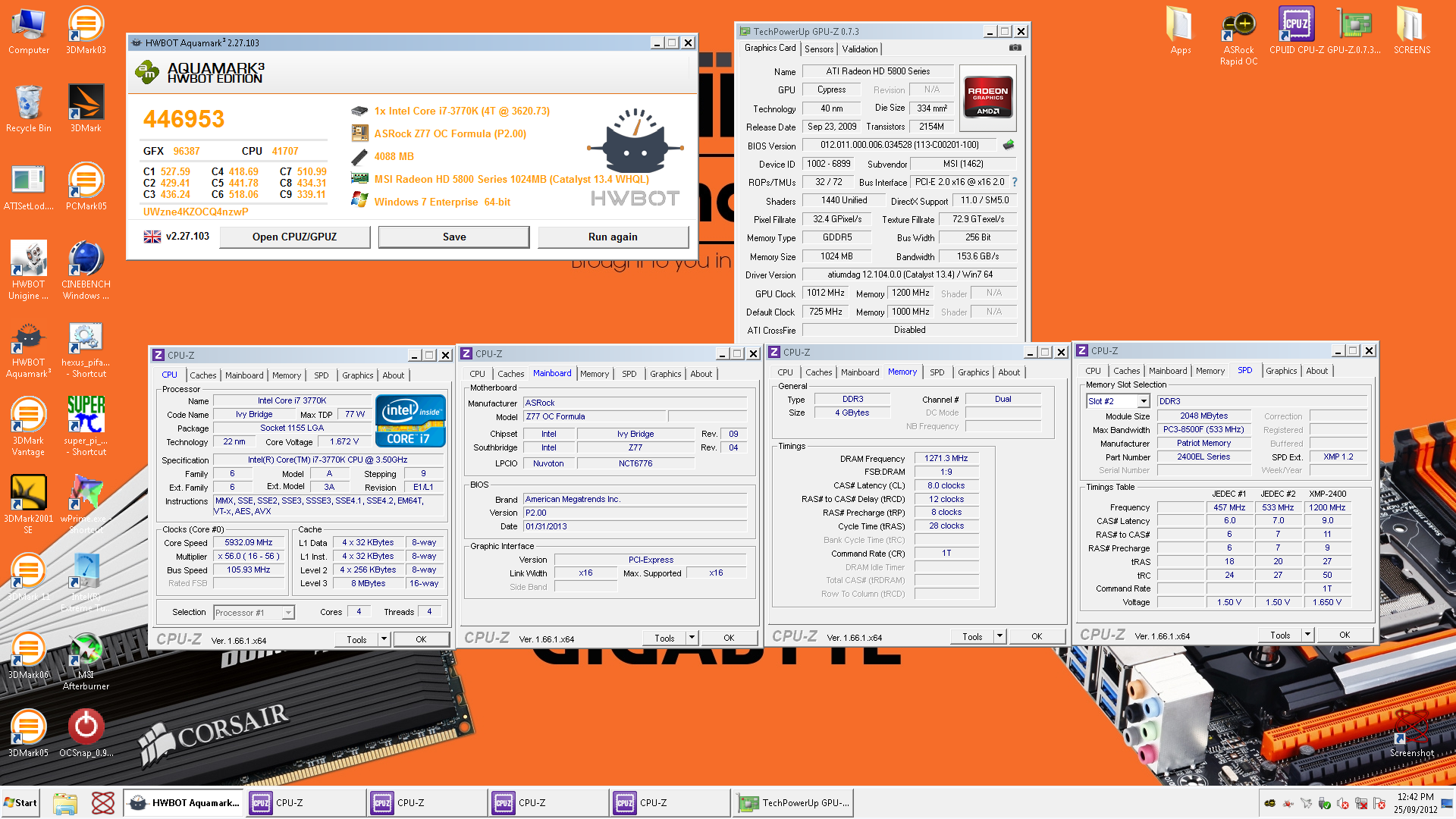Open the CPUID CPU-Z desktop icon
This screenshot has height=819, width=1456.
click(1296, 32)
